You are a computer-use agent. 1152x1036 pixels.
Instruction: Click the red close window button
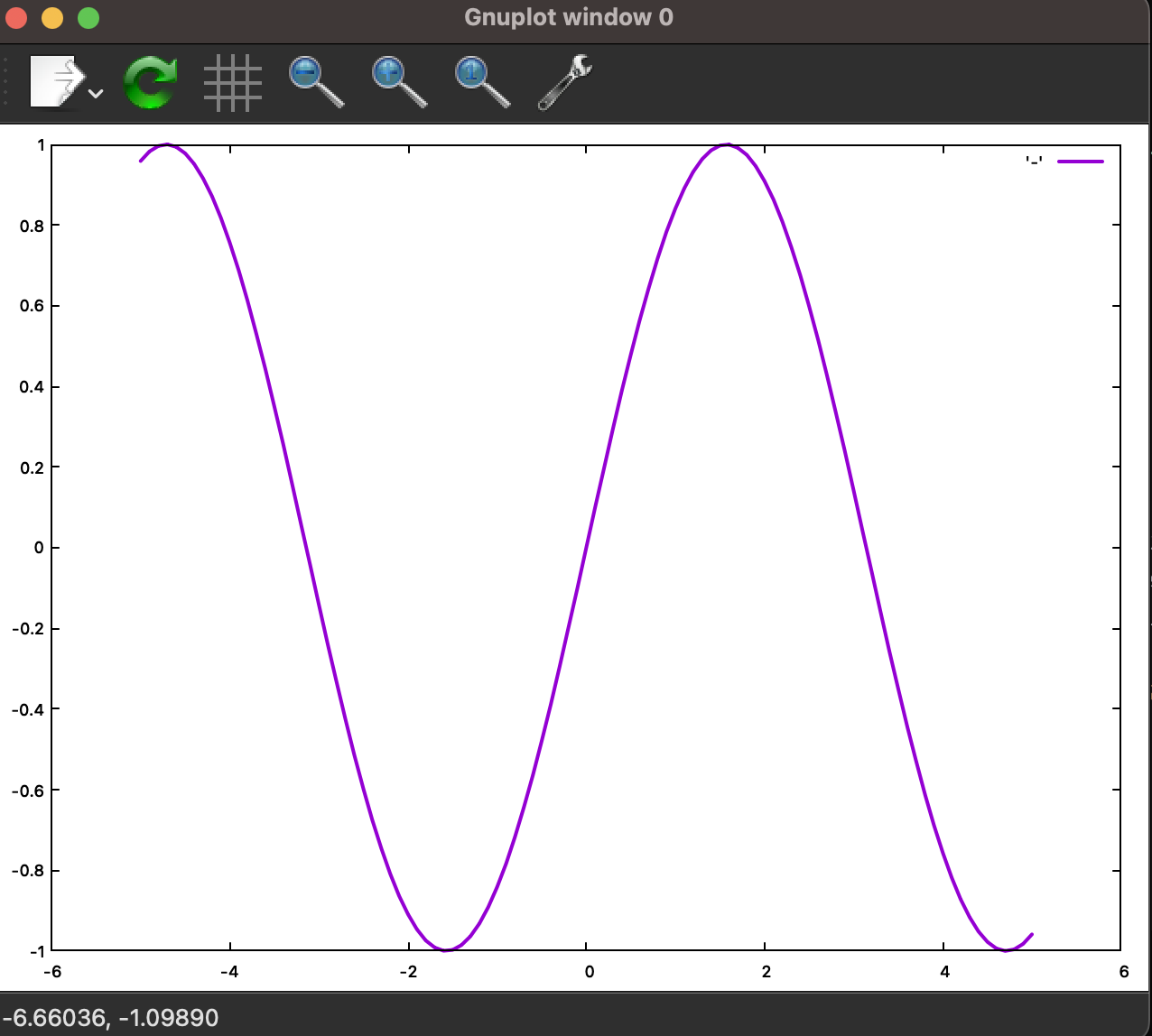point(16,17)
